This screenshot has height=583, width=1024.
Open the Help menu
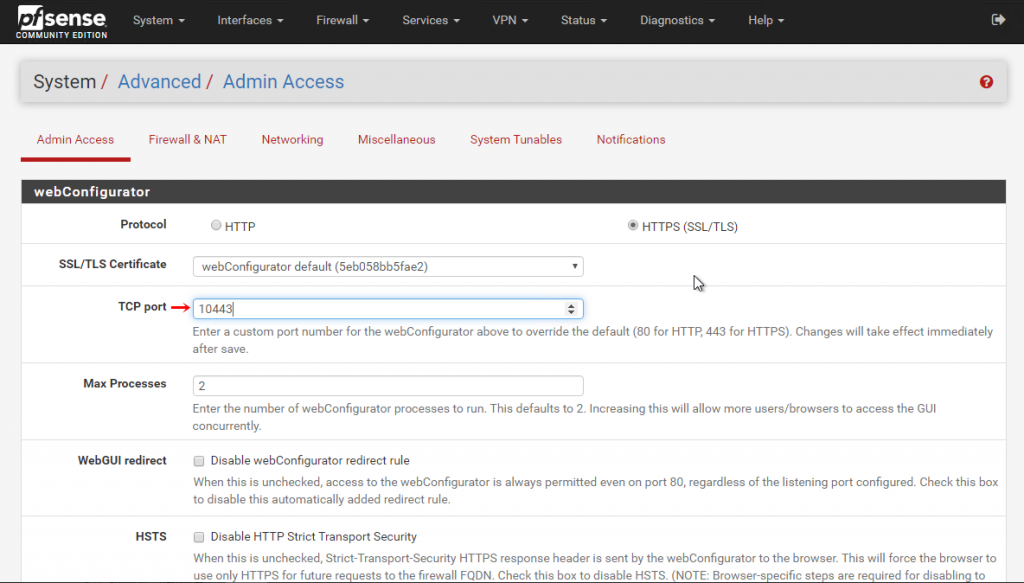click(x=763, y=20)
